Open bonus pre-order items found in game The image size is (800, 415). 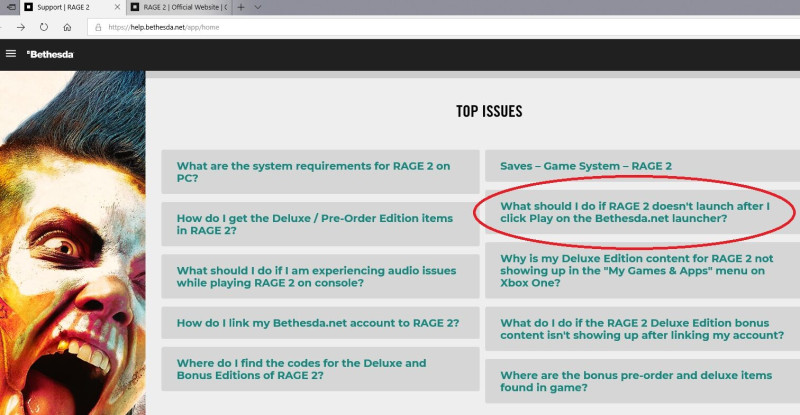pyautogui.click(x=642, y=381)
